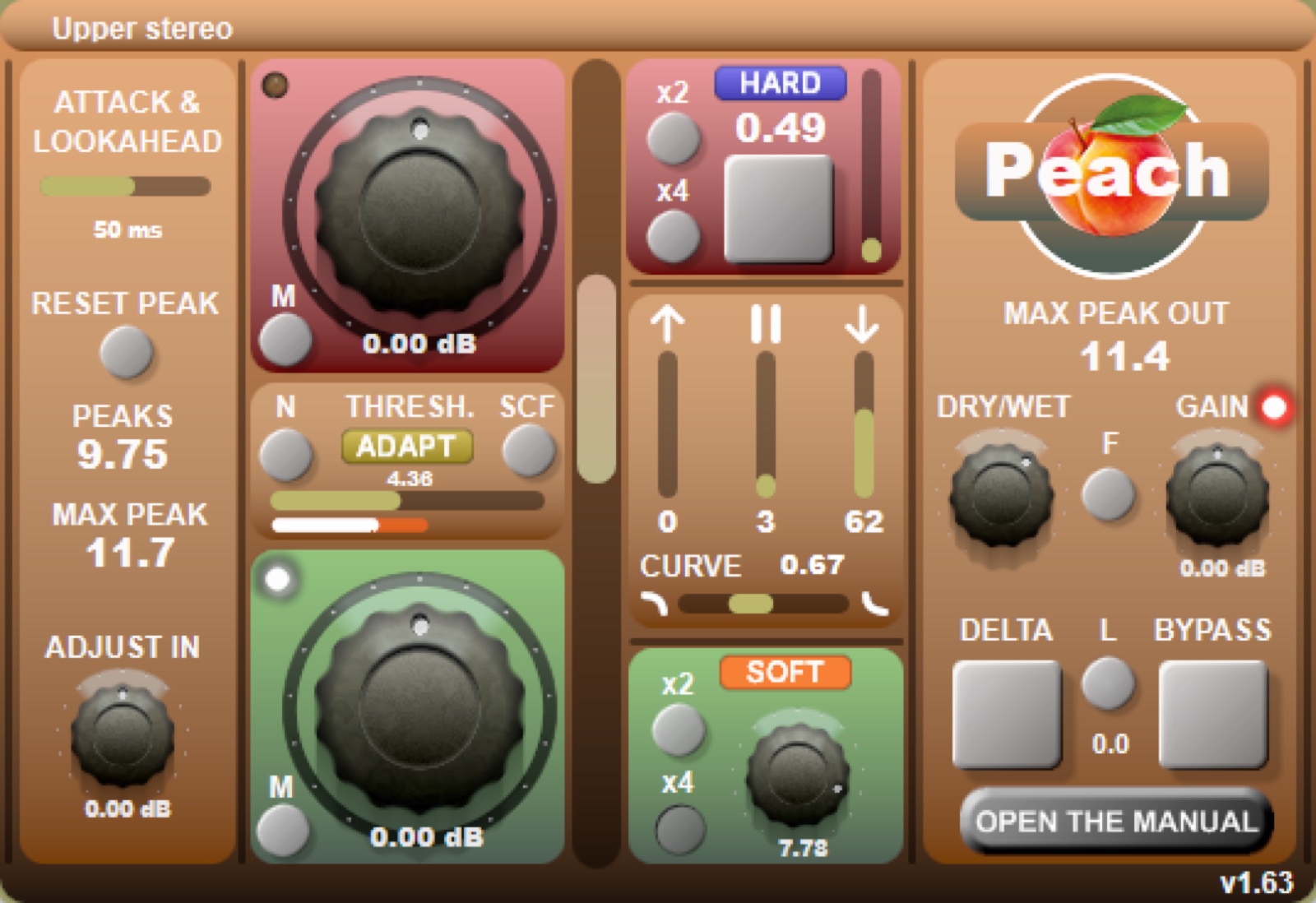Click the red GAIN indicator light
Viewport: 1316px width, 903px height.
(1274, 407)
